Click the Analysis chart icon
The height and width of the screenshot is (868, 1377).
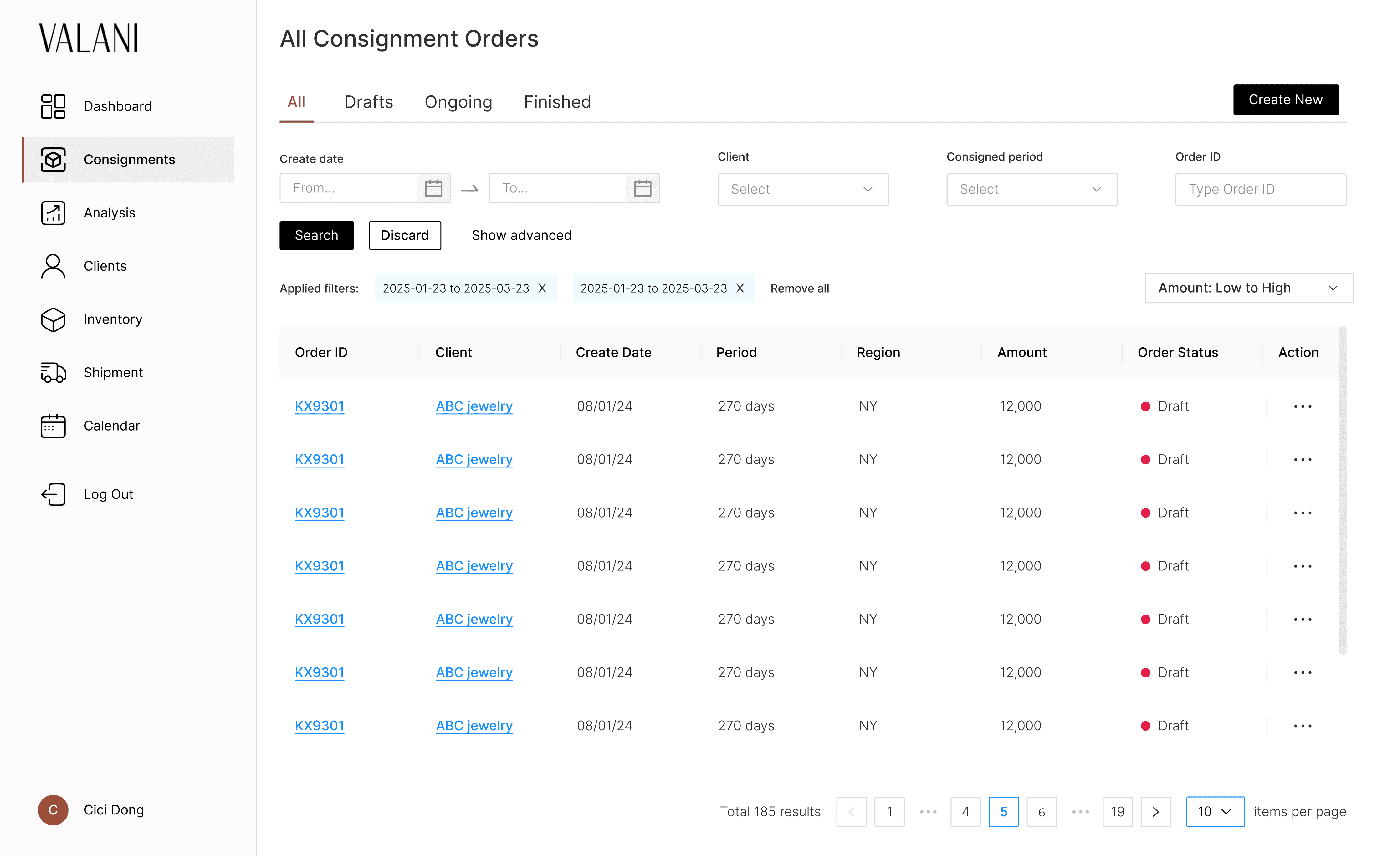point(53,213)
